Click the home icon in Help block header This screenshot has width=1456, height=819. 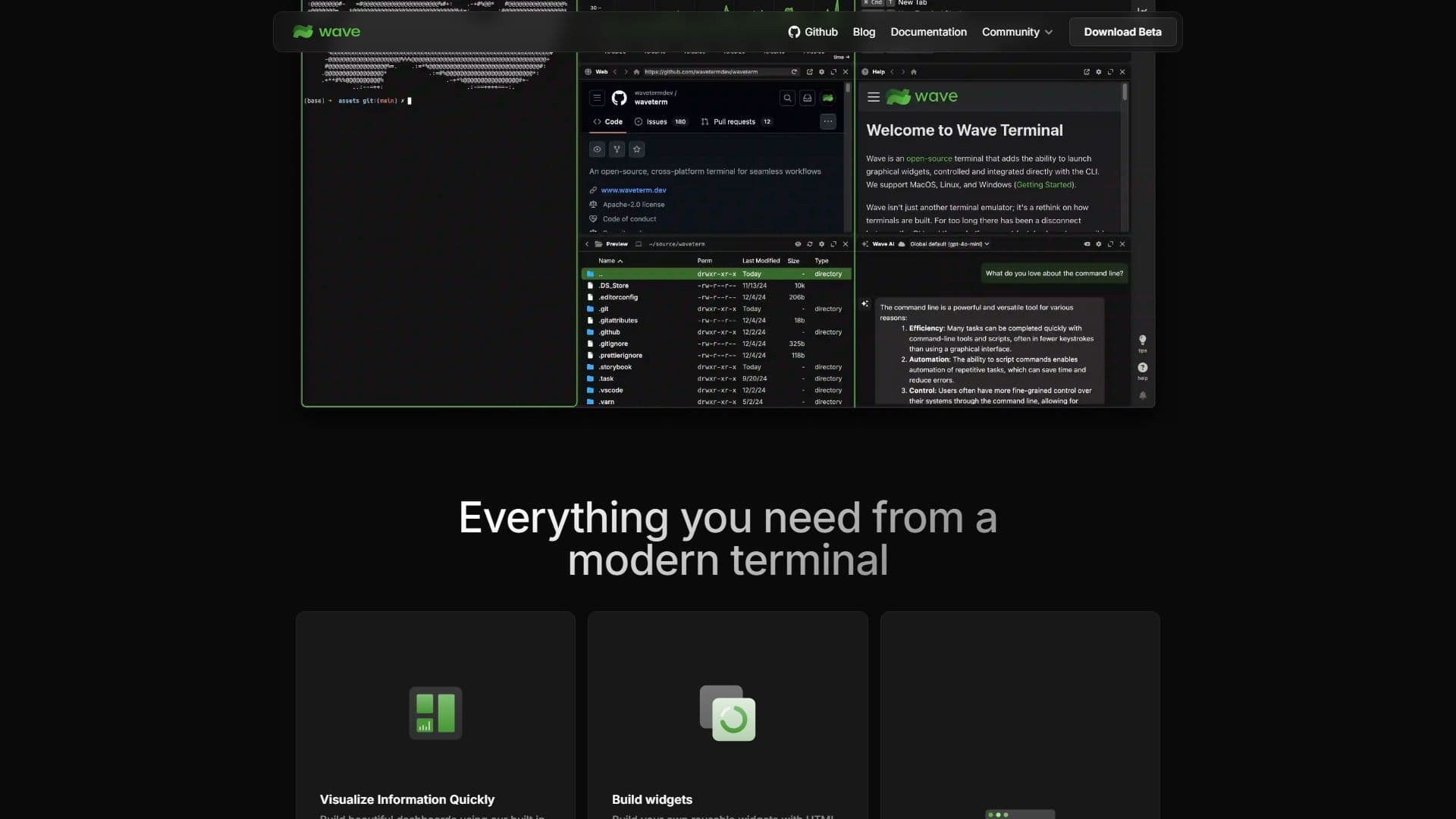coord(914,72)
